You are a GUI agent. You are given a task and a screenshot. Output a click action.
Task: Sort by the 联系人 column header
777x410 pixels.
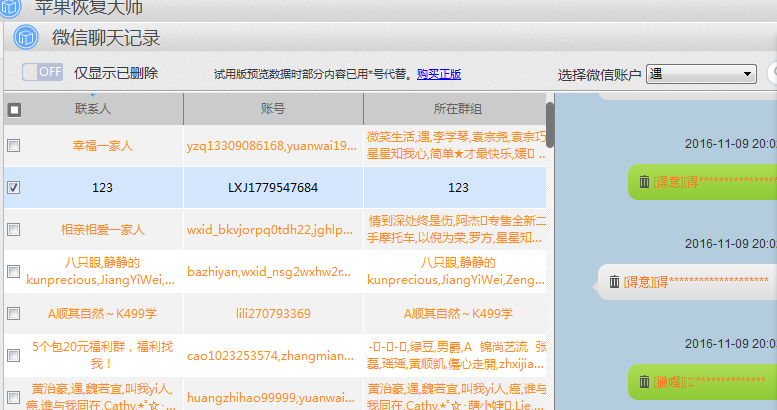(93, 109)
